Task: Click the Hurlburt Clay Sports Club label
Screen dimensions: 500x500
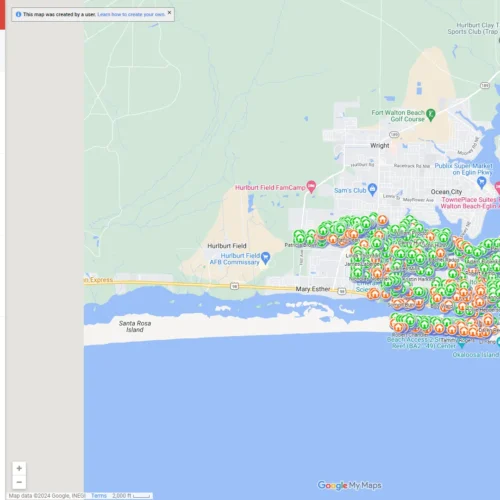Action: tap(473, 28)
